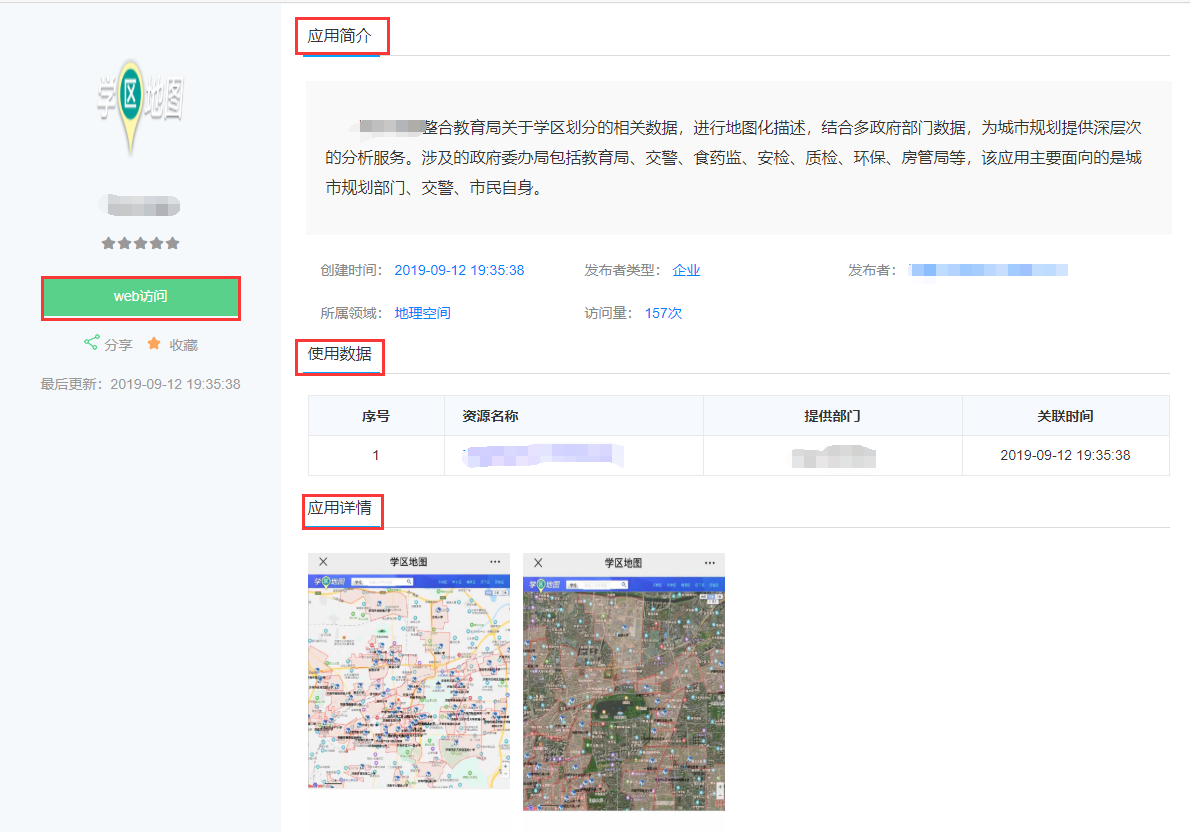This screenshot has height=832, width=1190.
Task: Select the 使用数据 section tab
Action: coord(340,354)
